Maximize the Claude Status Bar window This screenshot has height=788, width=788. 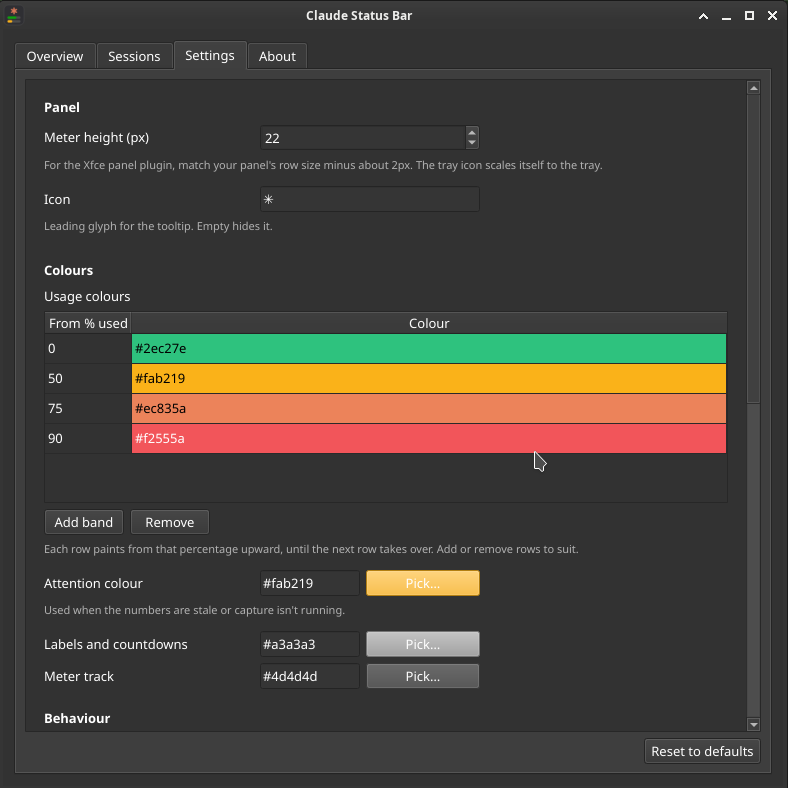tap(749, 16)
